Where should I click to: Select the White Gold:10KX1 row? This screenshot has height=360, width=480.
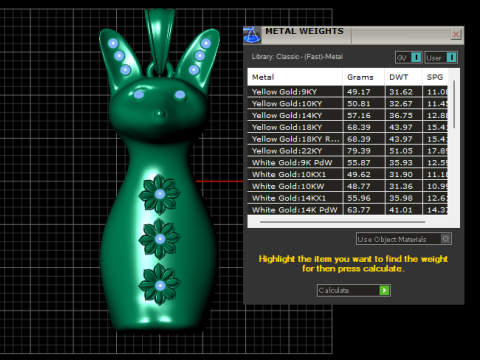(347, 174)
